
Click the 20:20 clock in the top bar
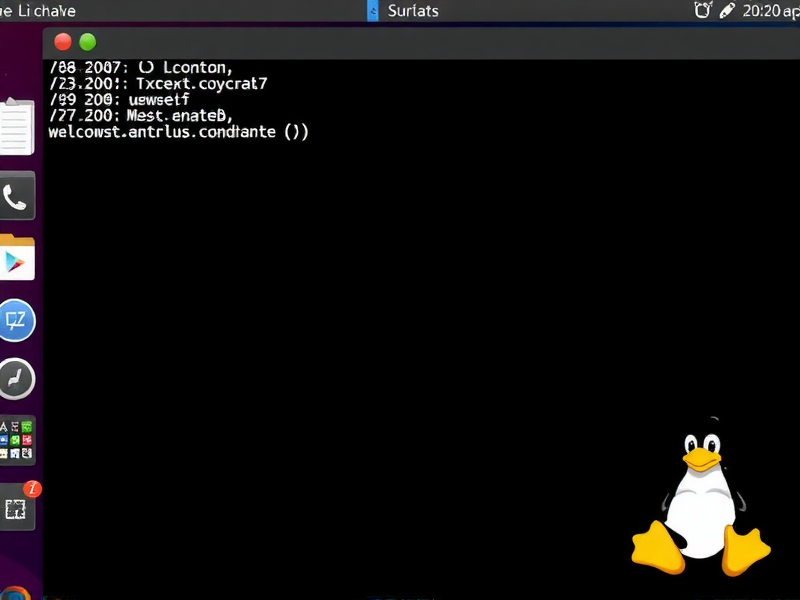coord(762,11)
